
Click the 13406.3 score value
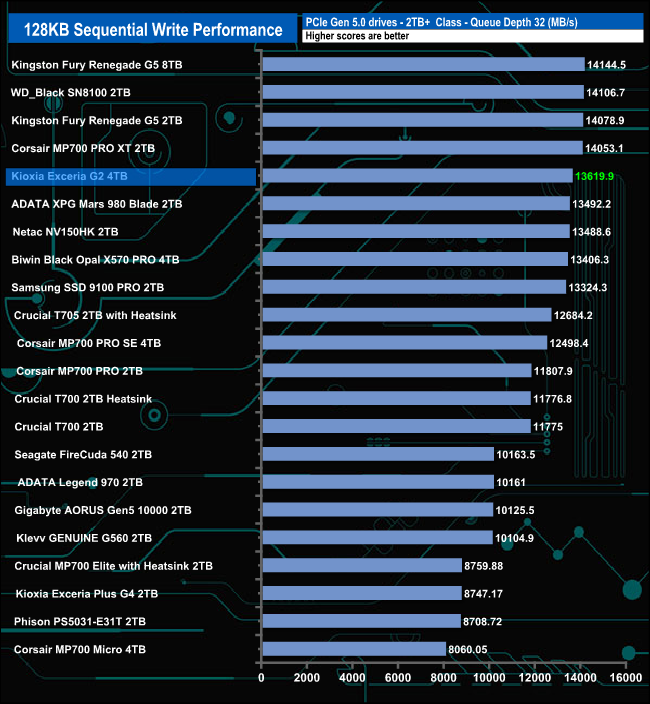pyautogui.click(x=590, y=260)
